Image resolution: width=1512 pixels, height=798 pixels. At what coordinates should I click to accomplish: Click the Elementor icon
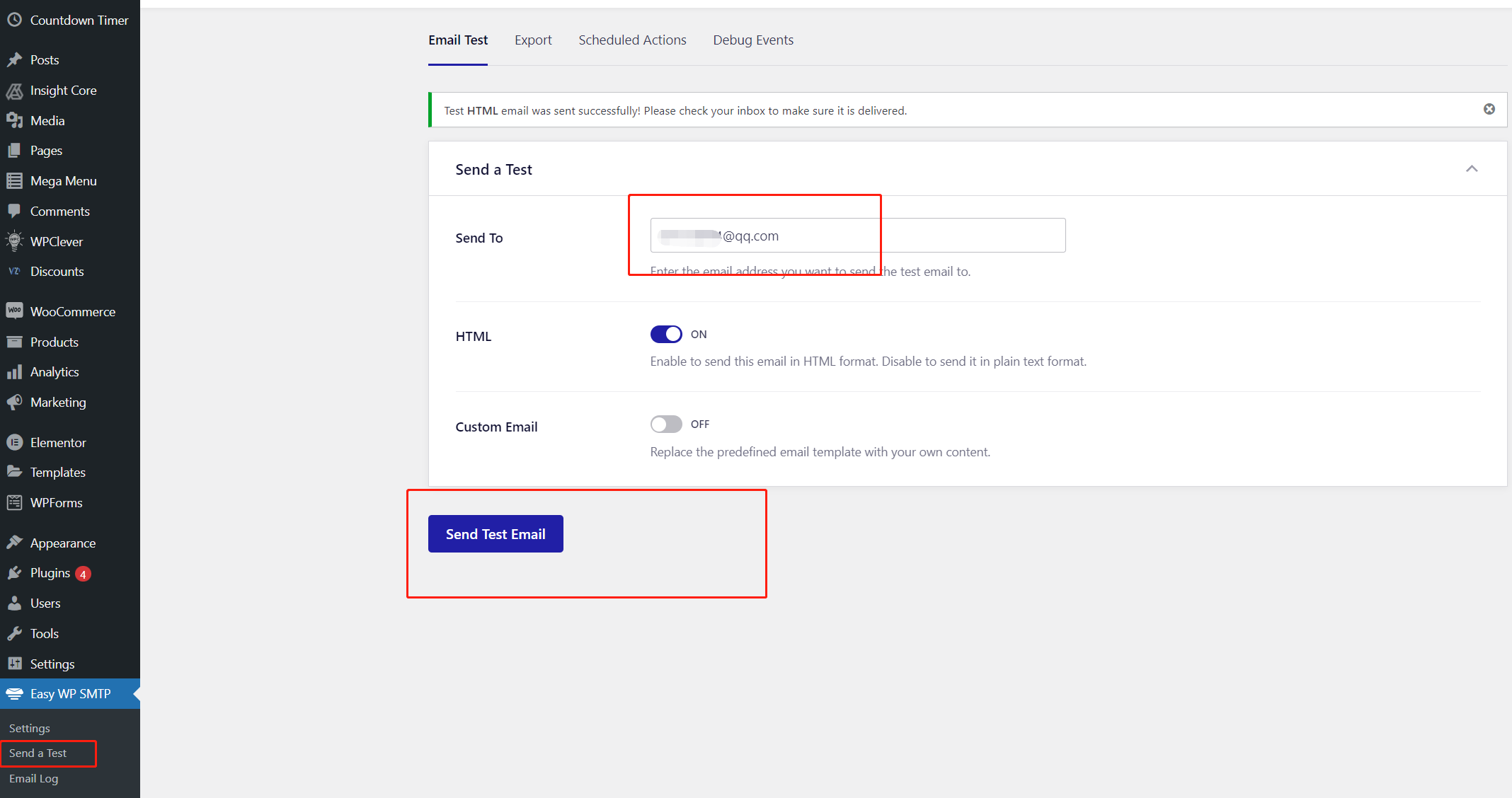[x=14, y=442]
